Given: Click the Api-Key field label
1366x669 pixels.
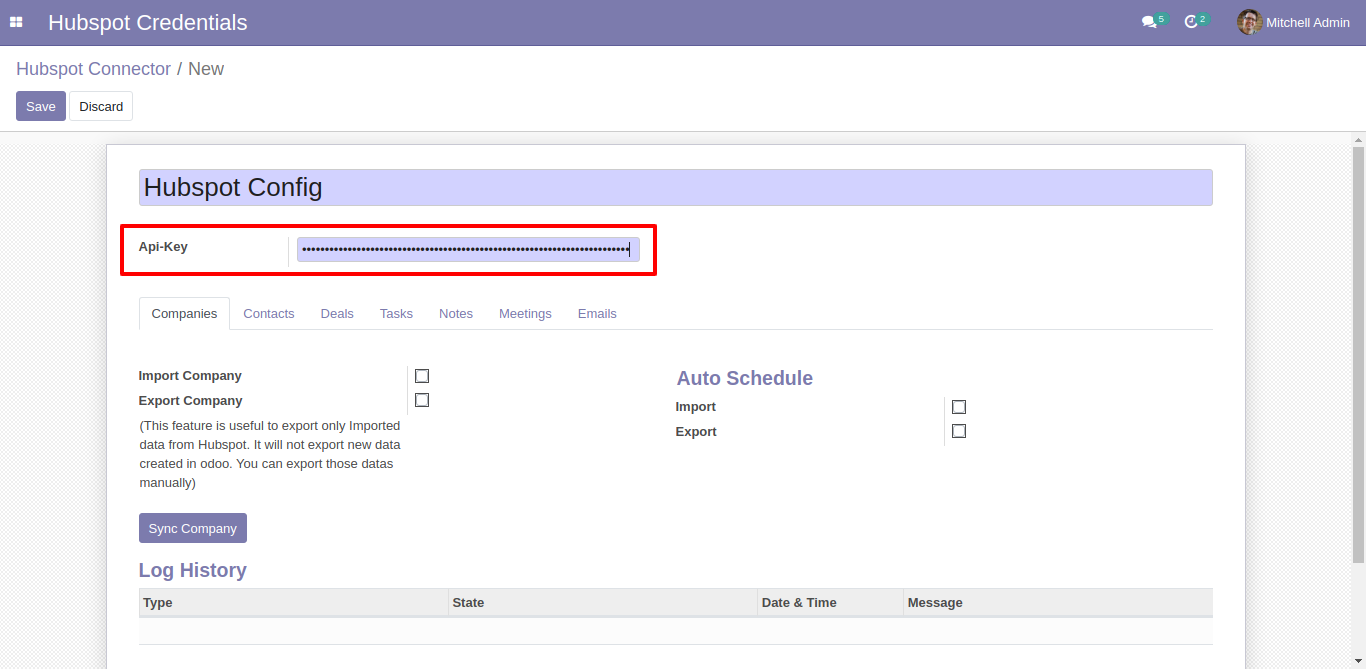Looking at the screenshot, I should coord(163,246).
